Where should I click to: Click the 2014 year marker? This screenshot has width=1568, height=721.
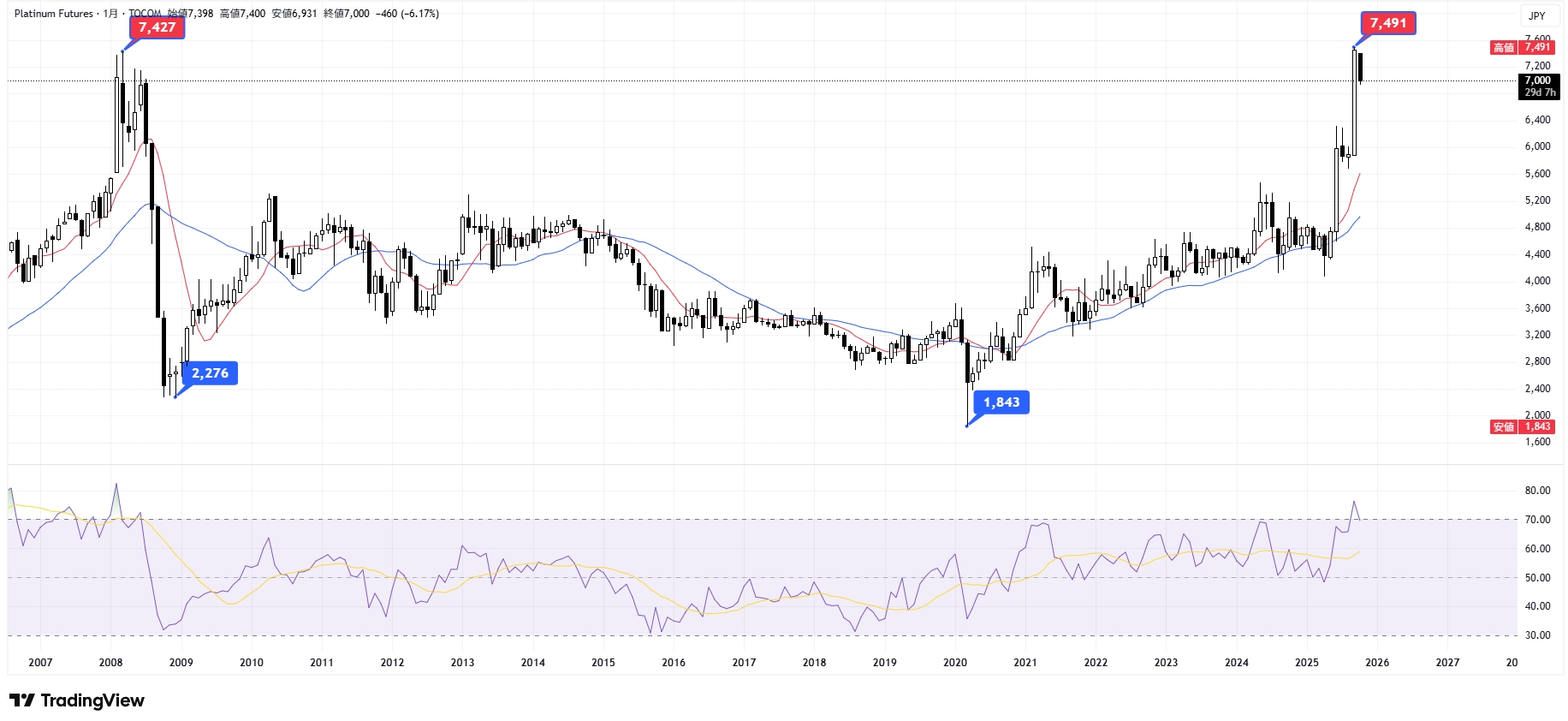coord(532,663)
